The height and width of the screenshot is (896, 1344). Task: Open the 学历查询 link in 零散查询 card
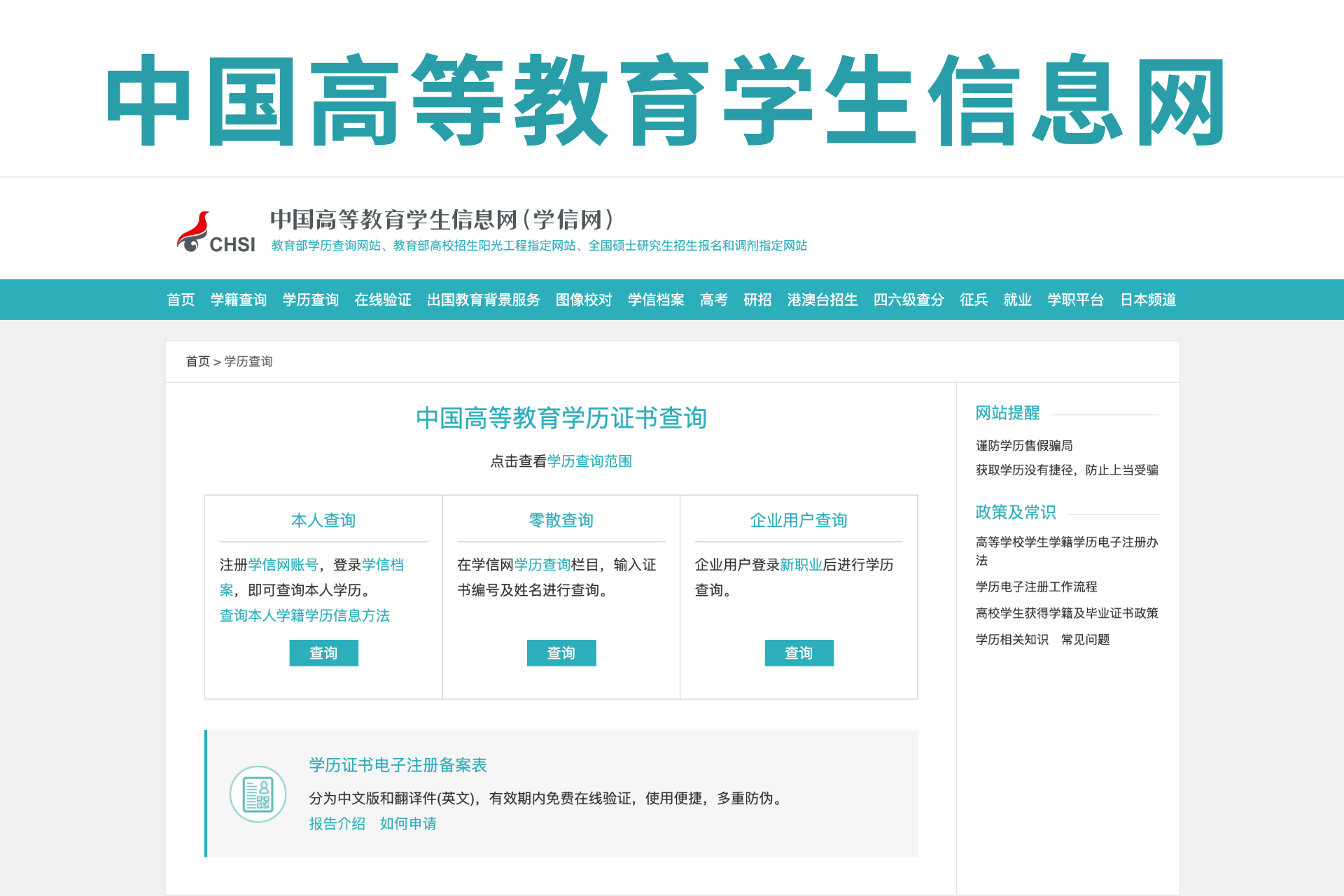point(542,564)
